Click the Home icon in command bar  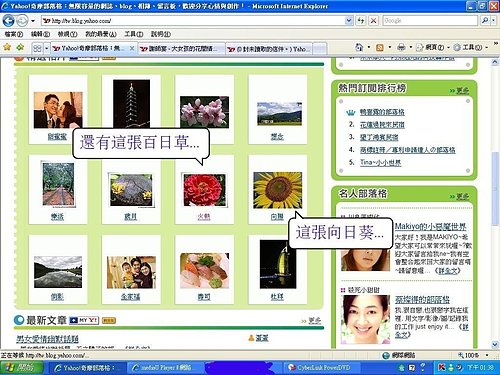tap(359, 47)
